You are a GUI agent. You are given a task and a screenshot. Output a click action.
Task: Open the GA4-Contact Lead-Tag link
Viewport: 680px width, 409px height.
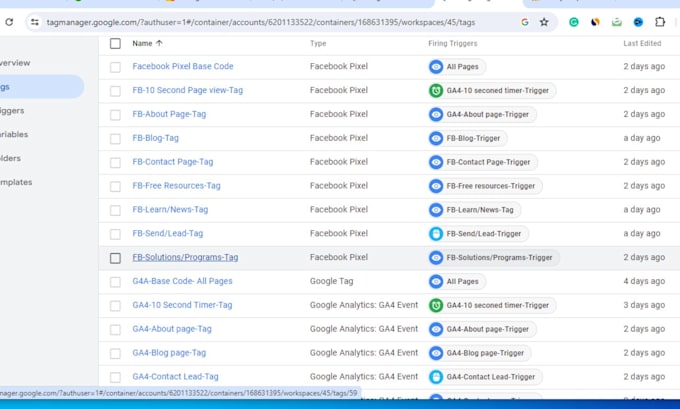click(176, 376)
